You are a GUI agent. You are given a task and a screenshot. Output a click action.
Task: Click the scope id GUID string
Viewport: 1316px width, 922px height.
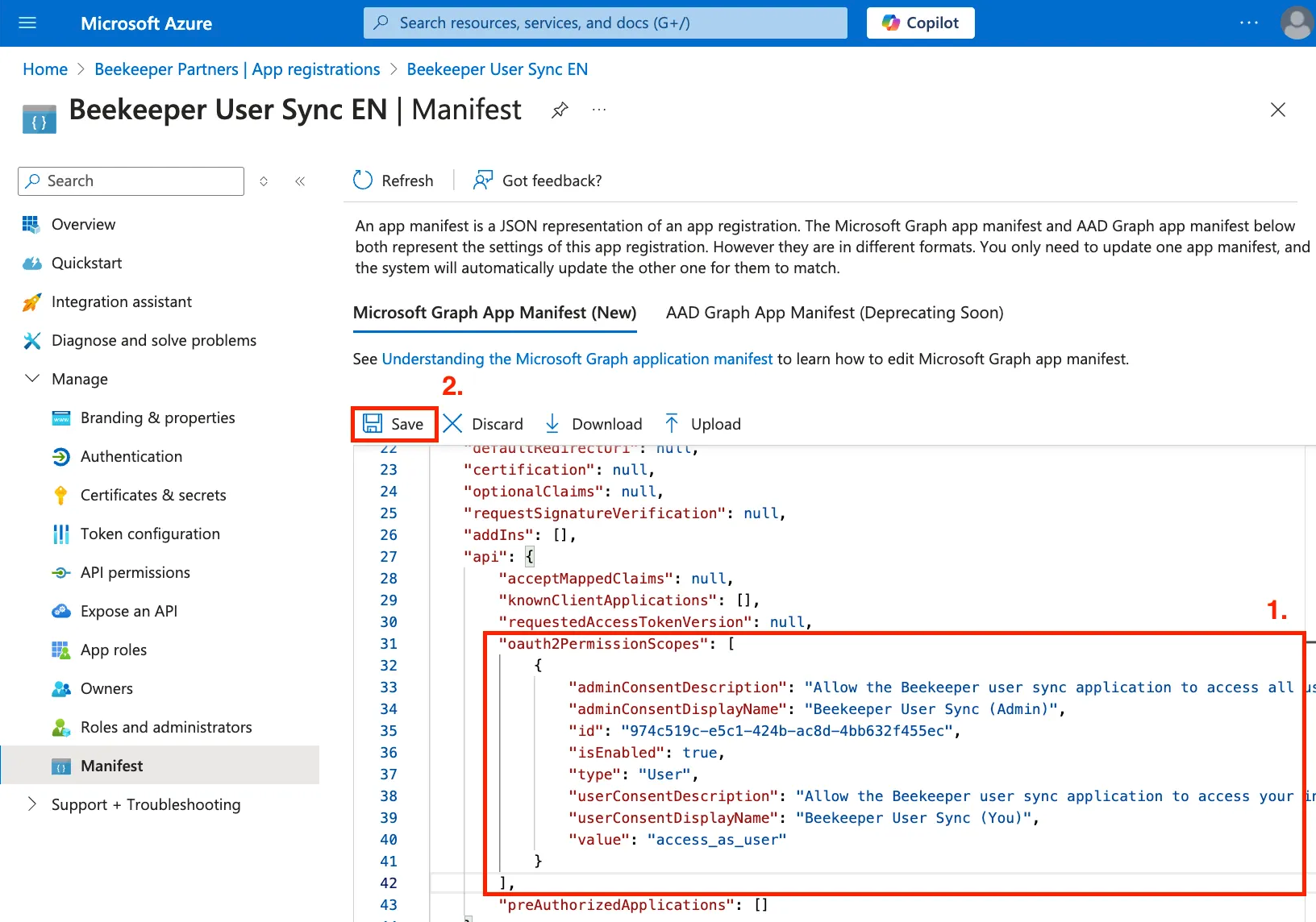(x=787, y=730)
